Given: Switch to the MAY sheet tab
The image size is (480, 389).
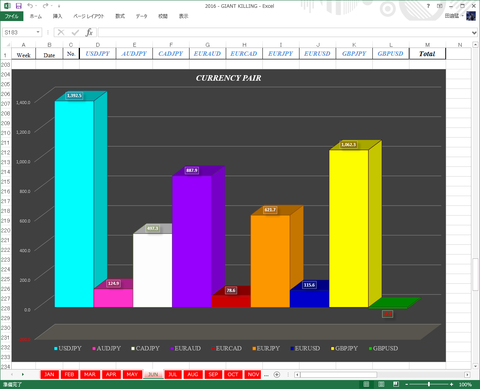Looking at the screenshot, I should point(132,374).
